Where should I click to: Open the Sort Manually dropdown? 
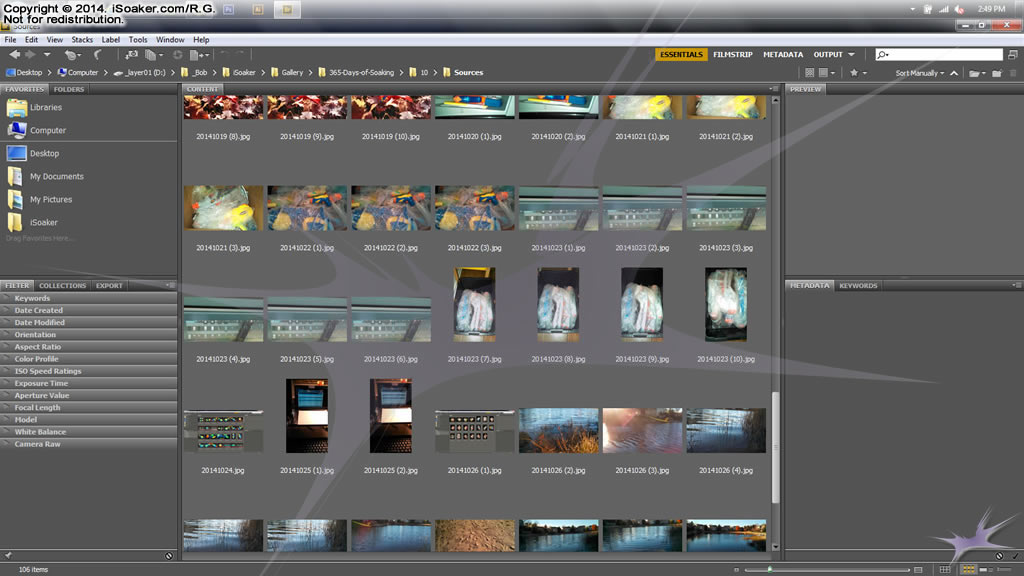[920, 73]
